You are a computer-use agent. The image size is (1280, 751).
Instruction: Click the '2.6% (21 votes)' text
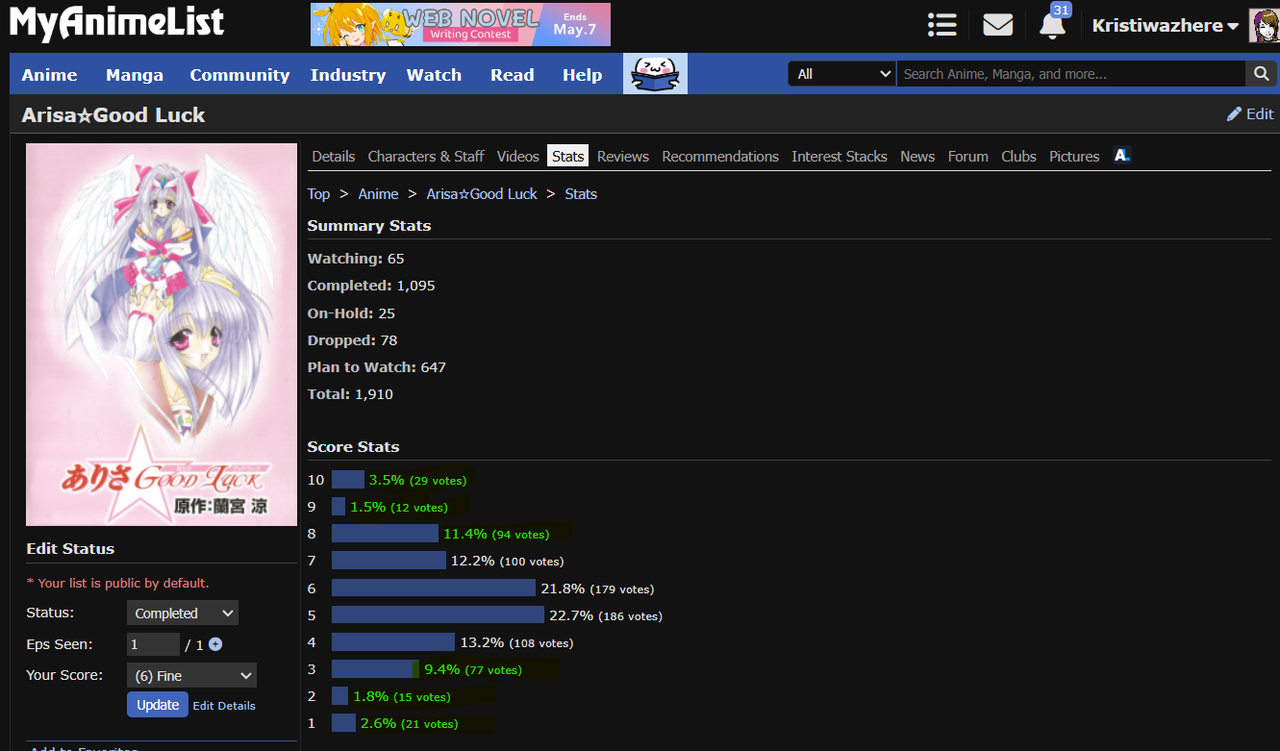(x=409, y=723)
